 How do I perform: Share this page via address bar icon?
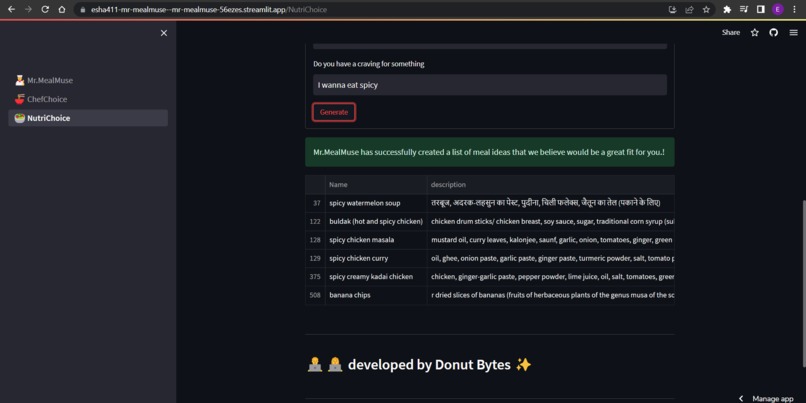(689, 9)
